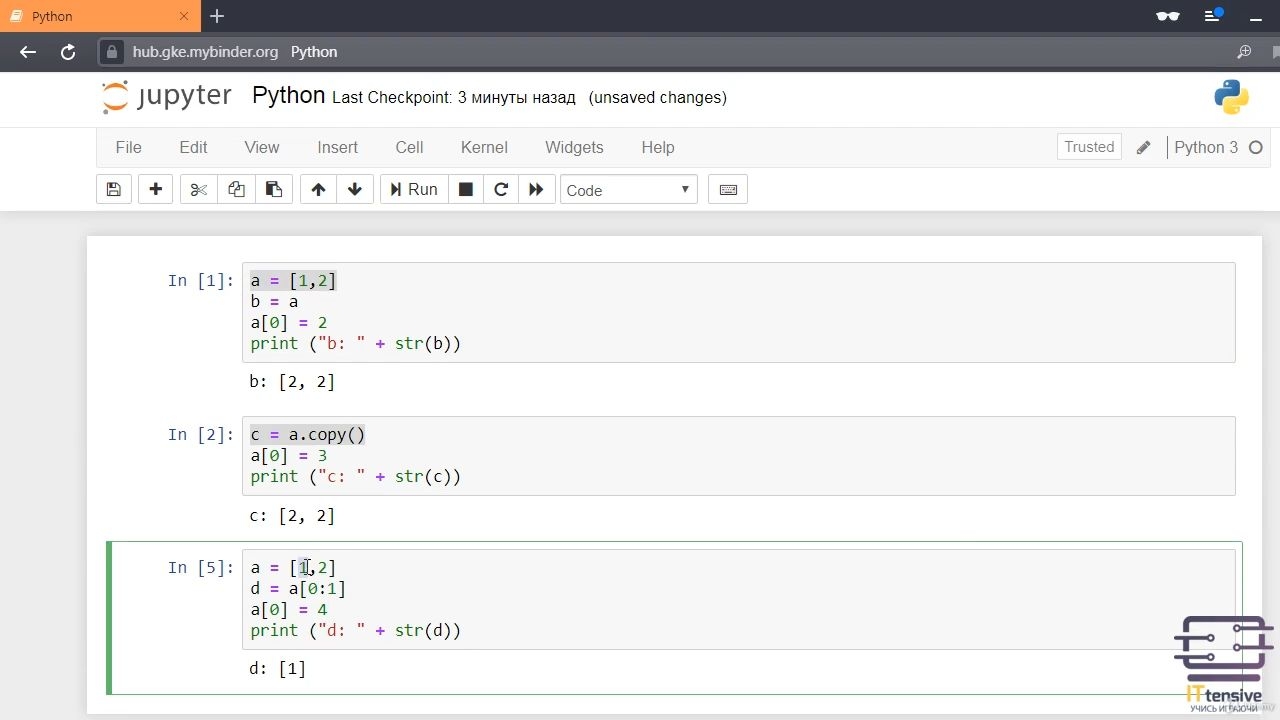Click the line 'b = a' in first cell
Viewport: 1280px width, 720px height.
pyautogui.click(x=274, y=302)
